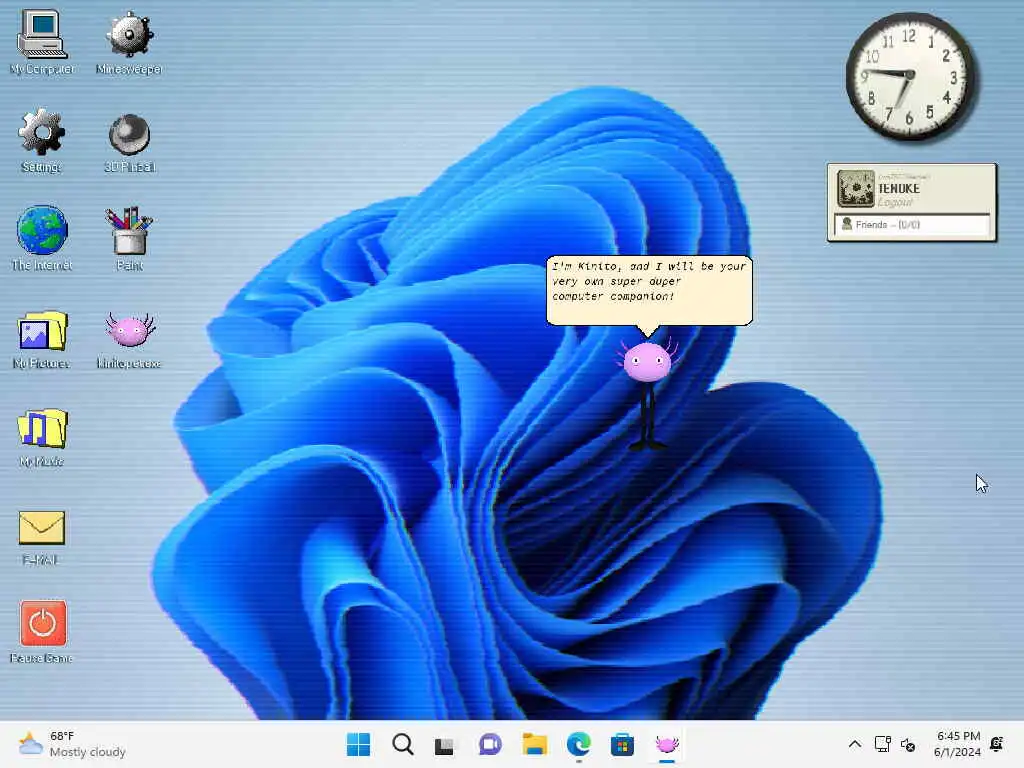The height and width of the screenshot is (768, 1024).
Task: Click Kinito's speech bubble
Action: [649, 291]
